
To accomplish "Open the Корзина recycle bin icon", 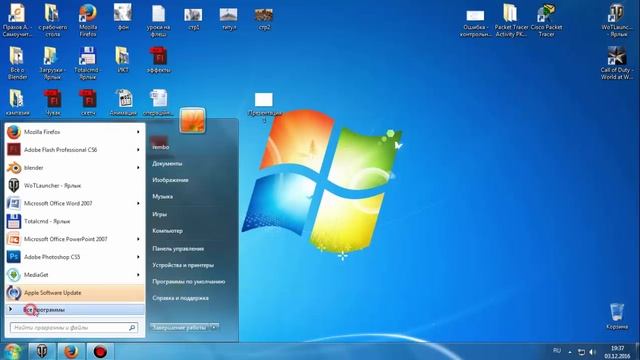I will [617, 316].
